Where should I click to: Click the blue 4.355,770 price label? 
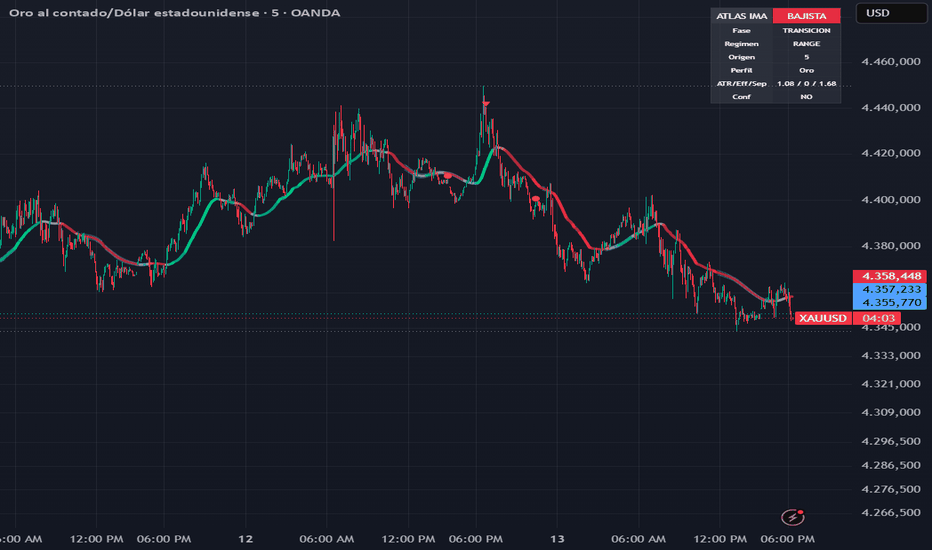[x=890, y=302]
